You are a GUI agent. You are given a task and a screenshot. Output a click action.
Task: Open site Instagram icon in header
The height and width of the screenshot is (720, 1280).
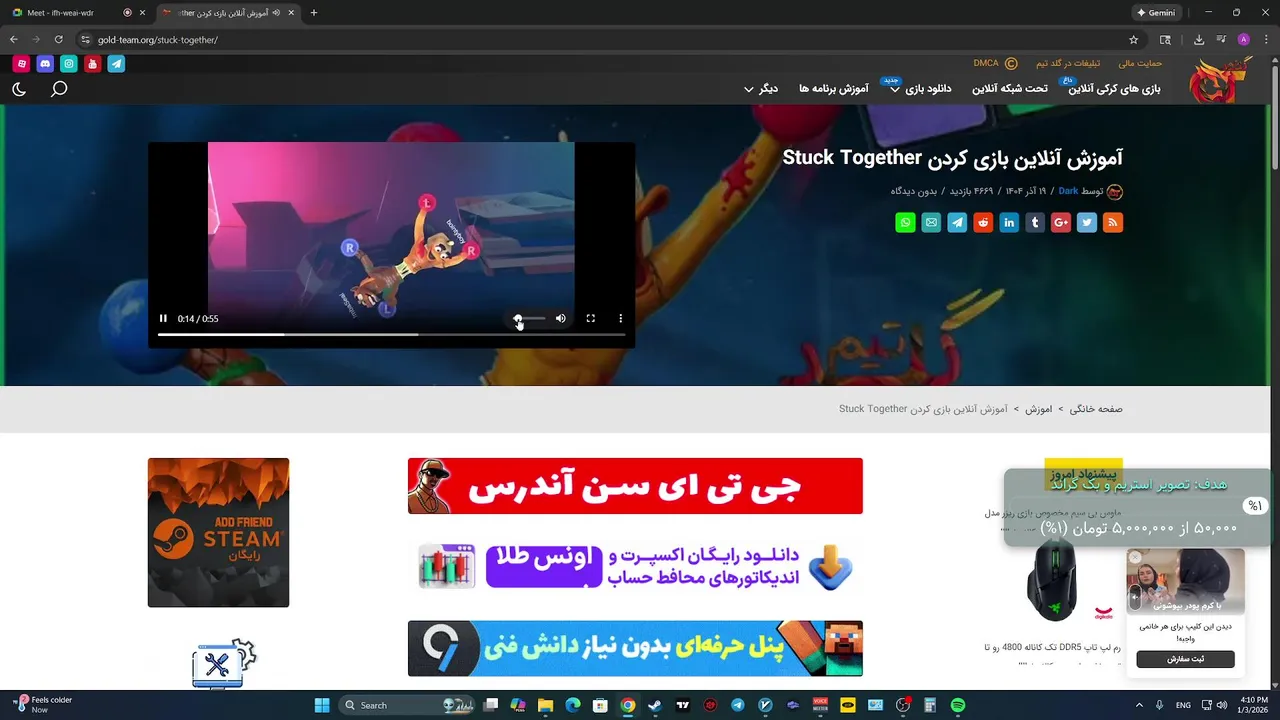pyautogui.click(x=69, y=64)
